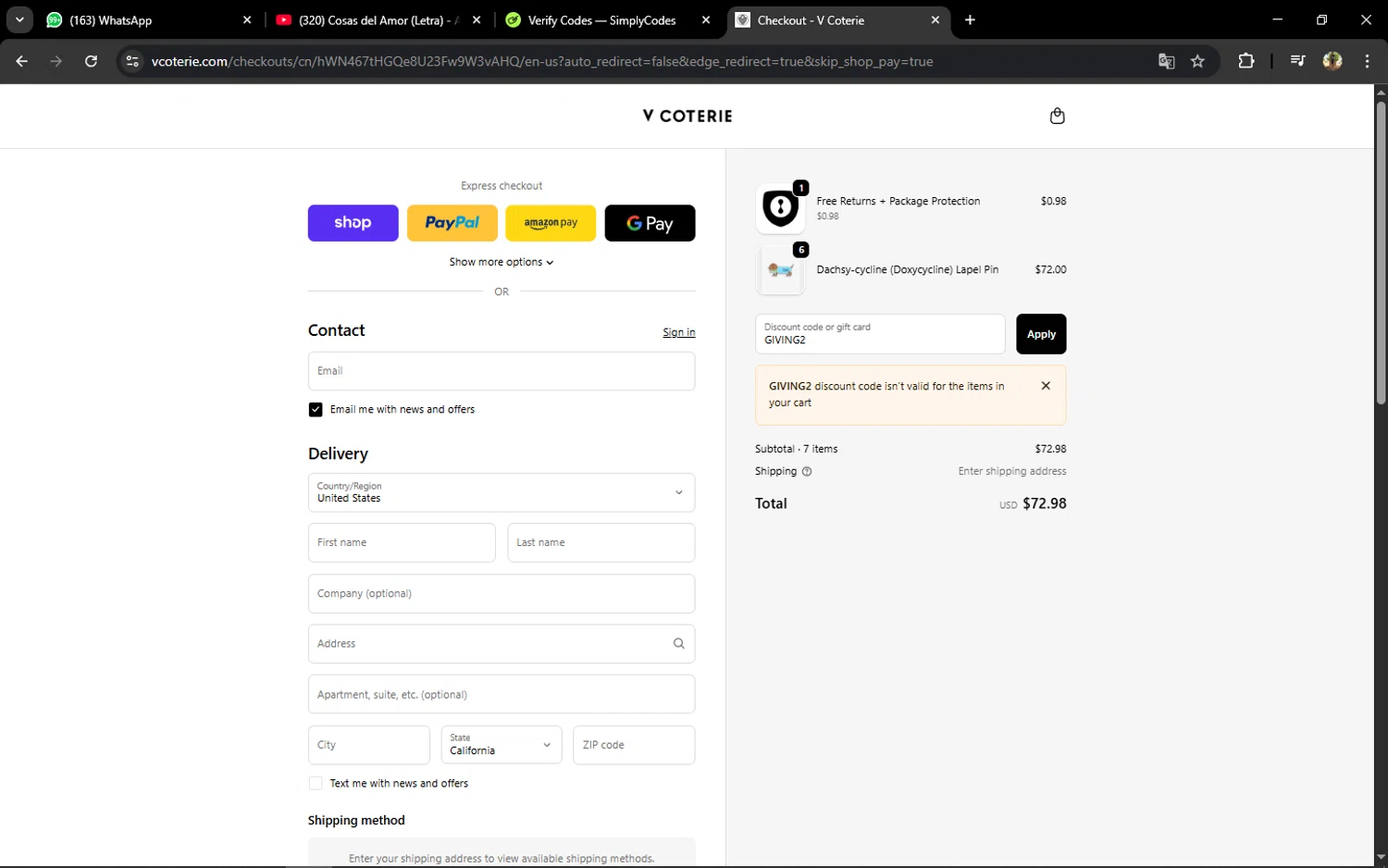Pay with Shop Pay button
1388x868 pixels.
click(x=353, y=223)
